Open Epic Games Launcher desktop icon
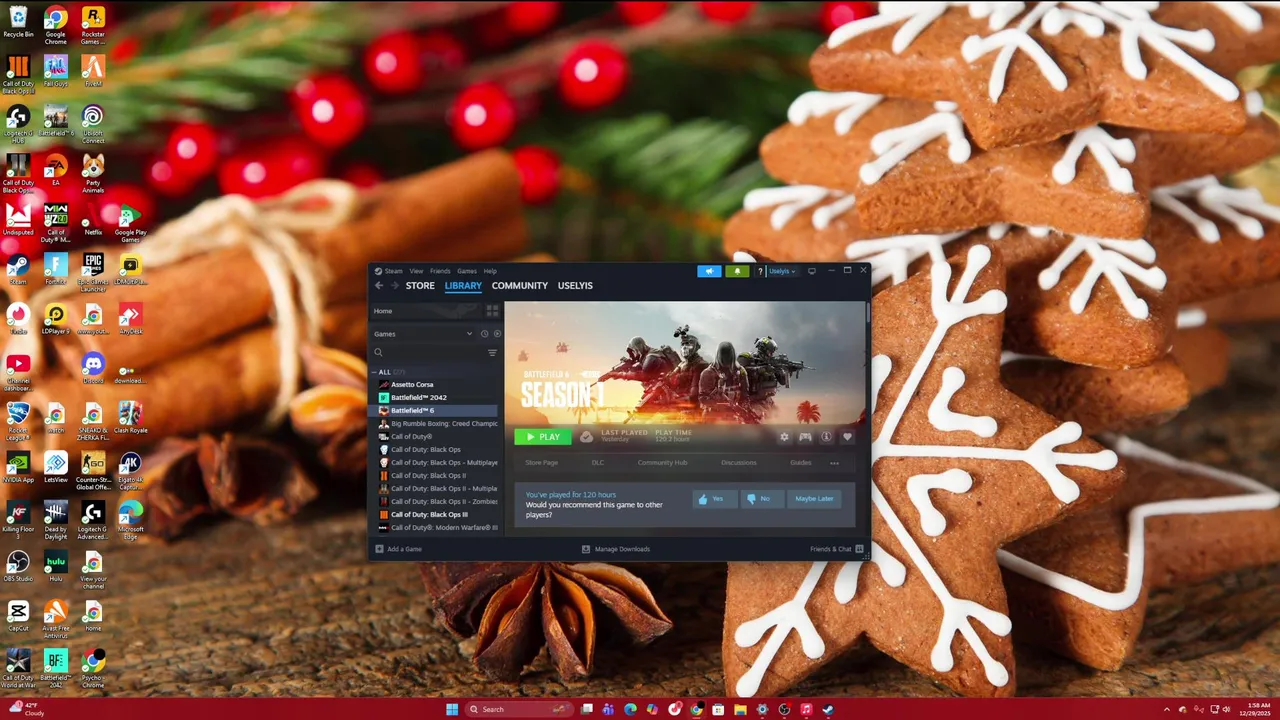 click(x=93, y=272)
